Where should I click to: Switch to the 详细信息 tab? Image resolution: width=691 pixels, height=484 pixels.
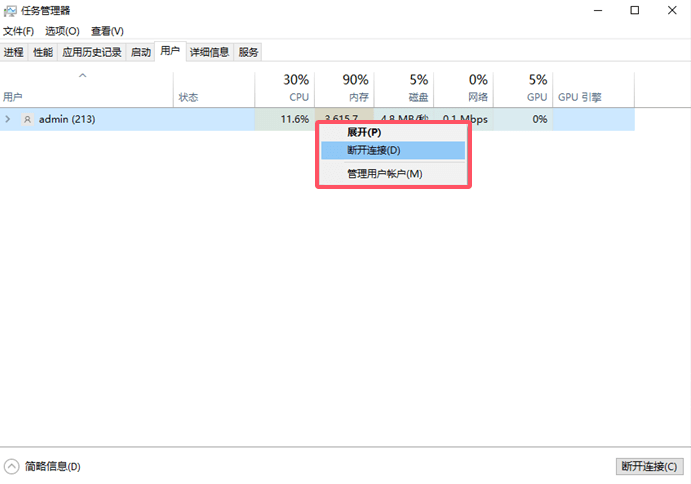click(209, 52)
